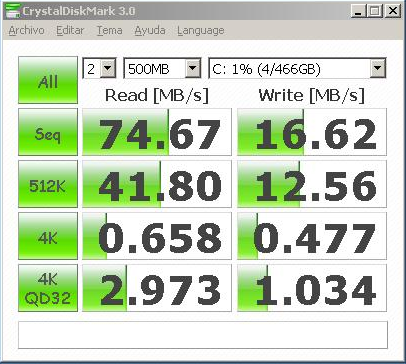Minimize the CrystalDiskMark window

358,11
